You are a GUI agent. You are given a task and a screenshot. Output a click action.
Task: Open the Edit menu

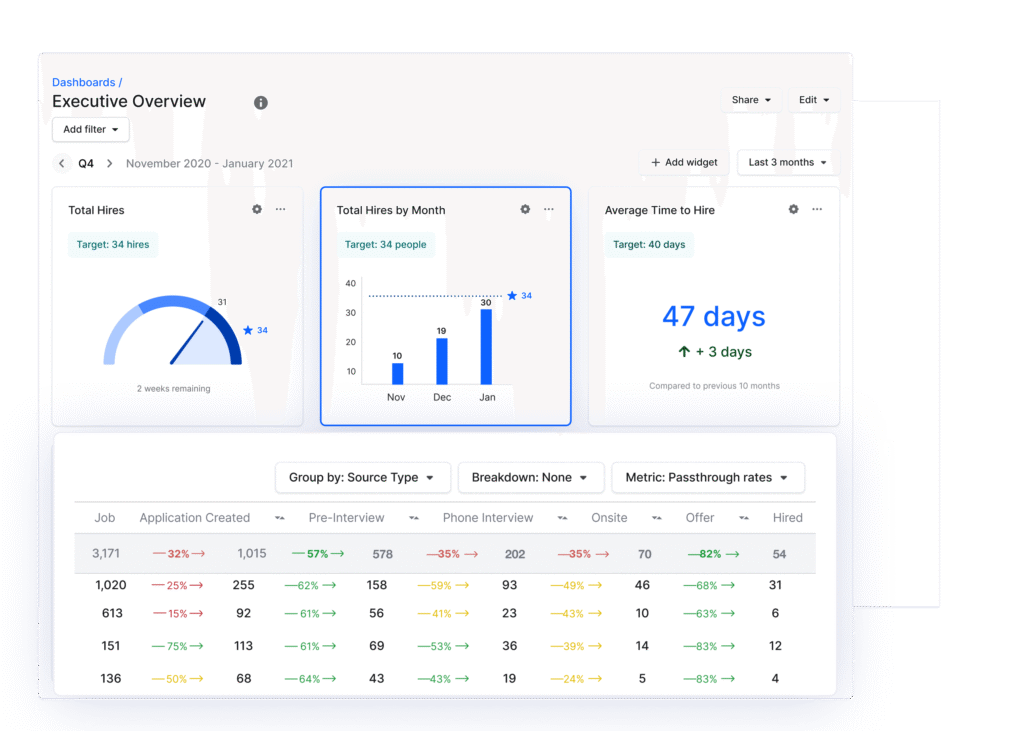pyautogui.click(x=812, y=100)
